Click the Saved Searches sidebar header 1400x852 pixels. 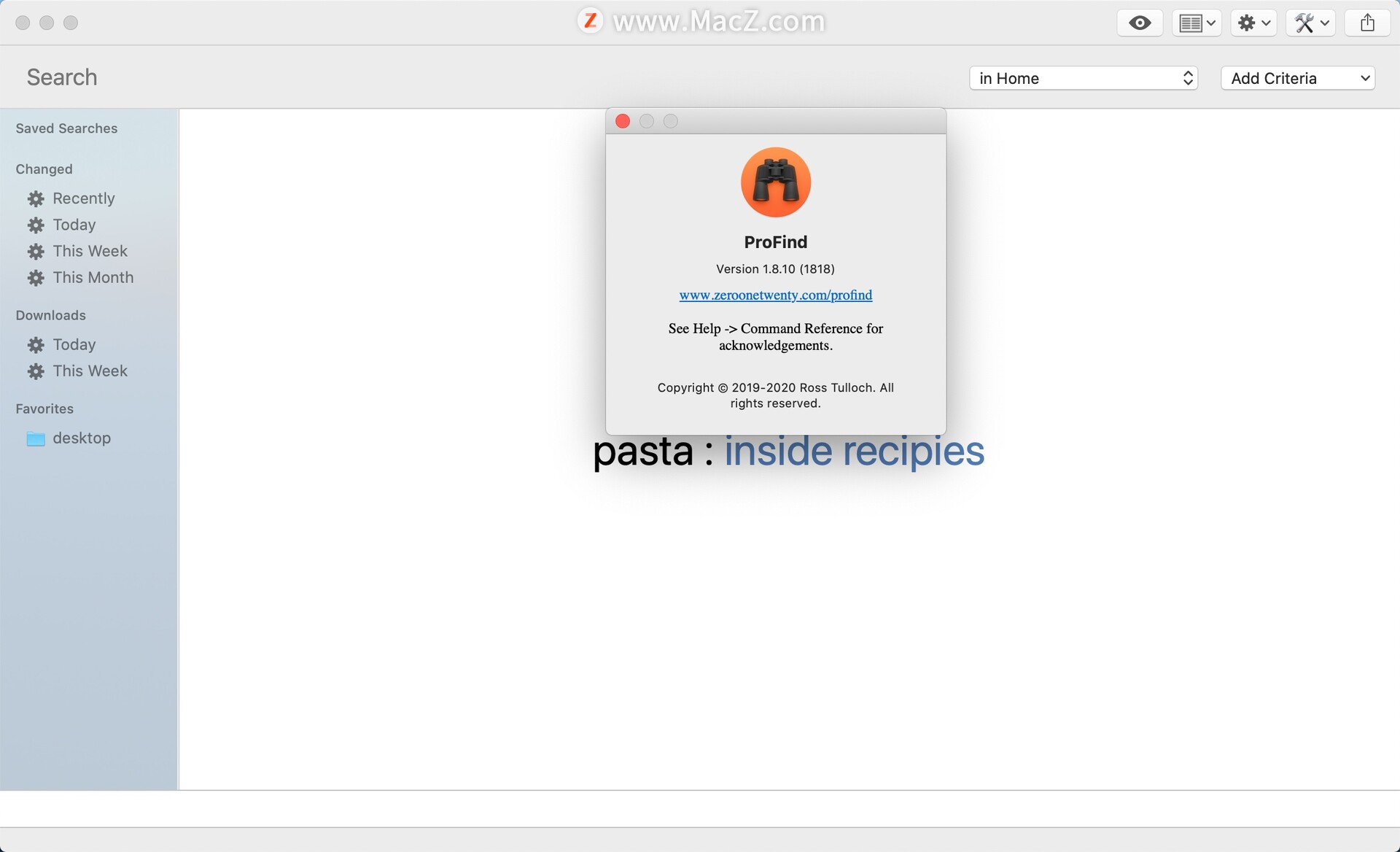tap(66, 128)
